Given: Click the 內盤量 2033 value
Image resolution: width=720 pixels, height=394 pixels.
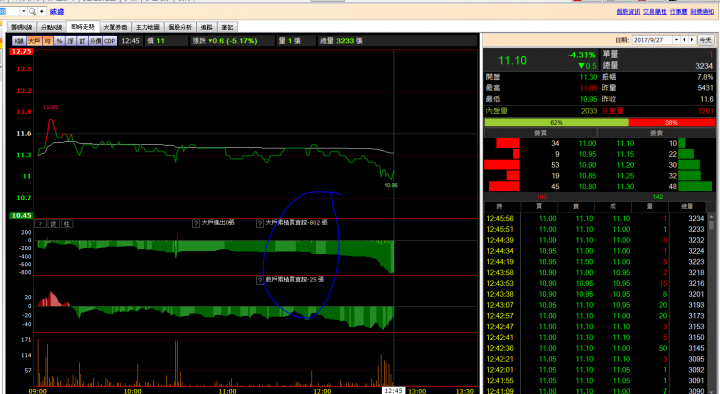Looking at the screenshot, I should (589, 111).
